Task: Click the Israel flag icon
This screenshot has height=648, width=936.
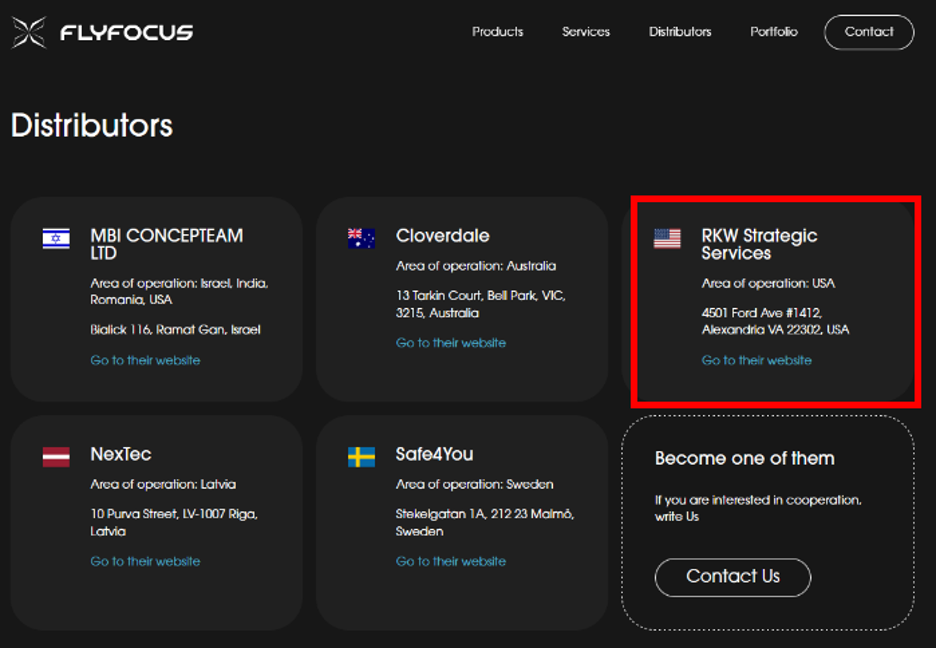Action: [x=56, y=239]
